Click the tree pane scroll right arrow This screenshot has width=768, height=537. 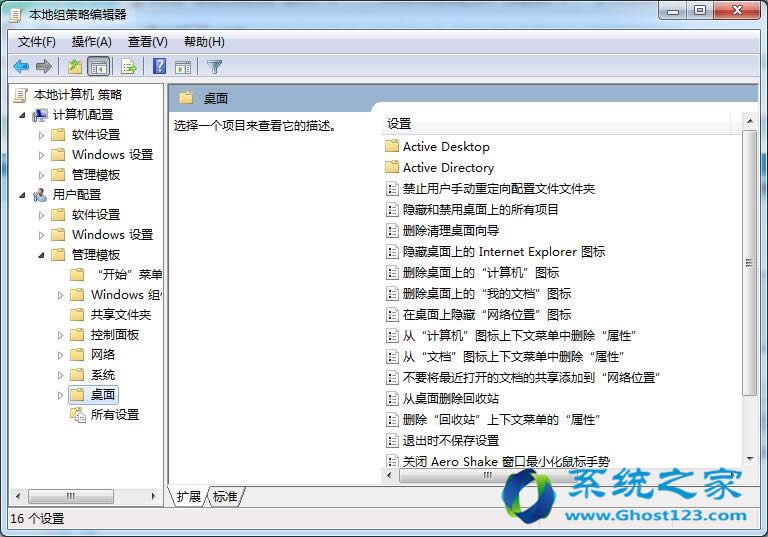(154, 496)
